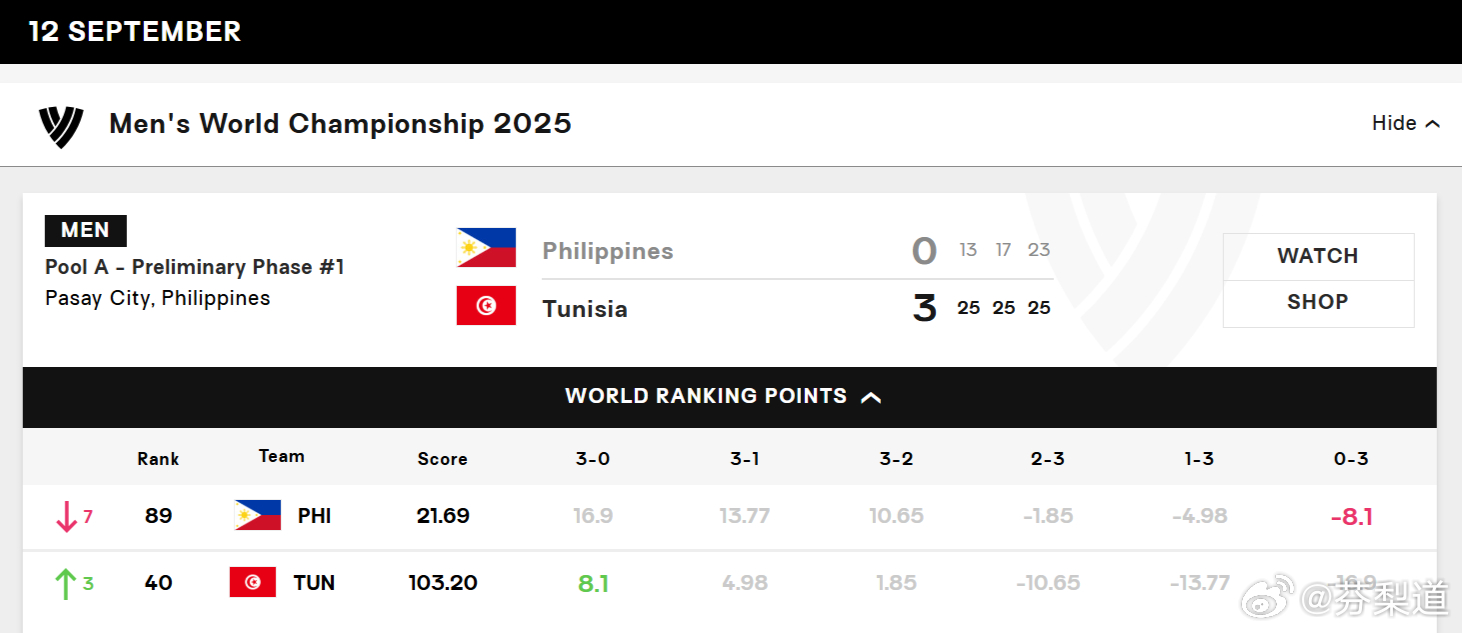
Task: Click the Philippines flag in match header
Action: tap(486, 247)
